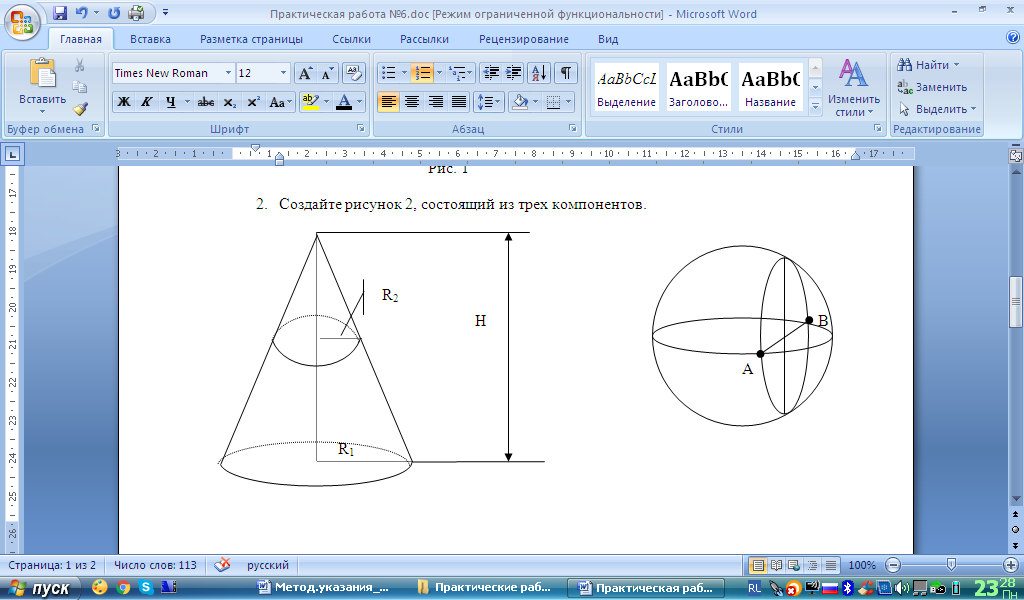This screenshot has width=1024, height=600.
Task: Apply text highlight color
Action: point(310,102)
